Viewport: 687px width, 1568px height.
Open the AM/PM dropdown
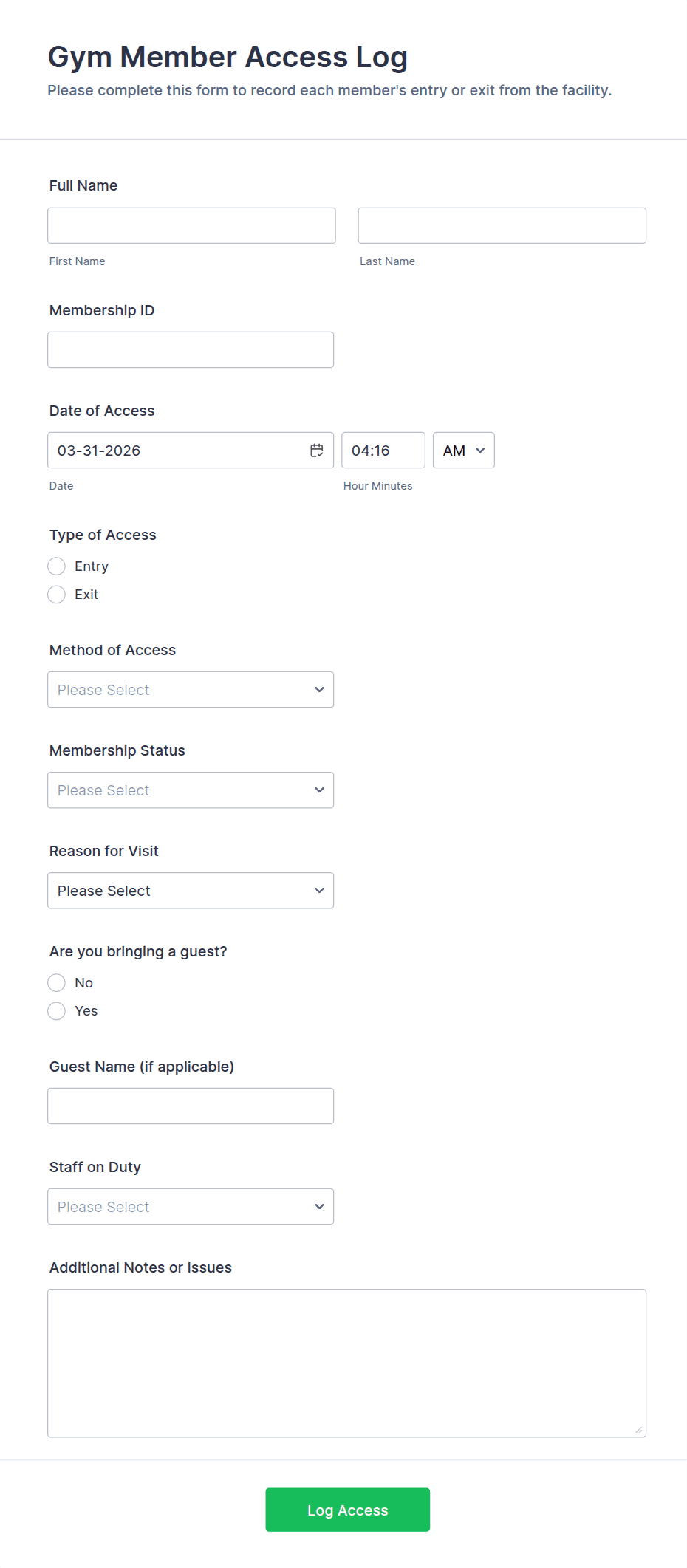463,451
